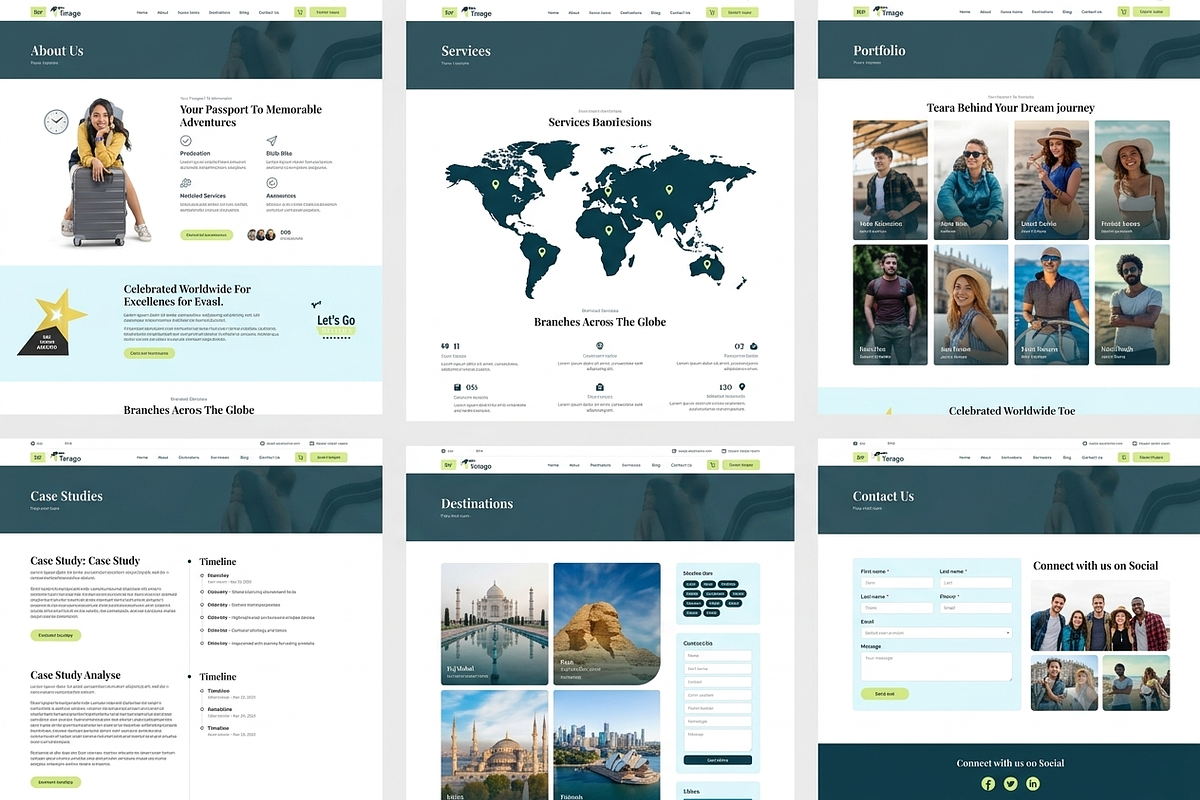1200x800 pixels.
Task: Click the checkmark circle icon on About Us
Action: (186, 141)
